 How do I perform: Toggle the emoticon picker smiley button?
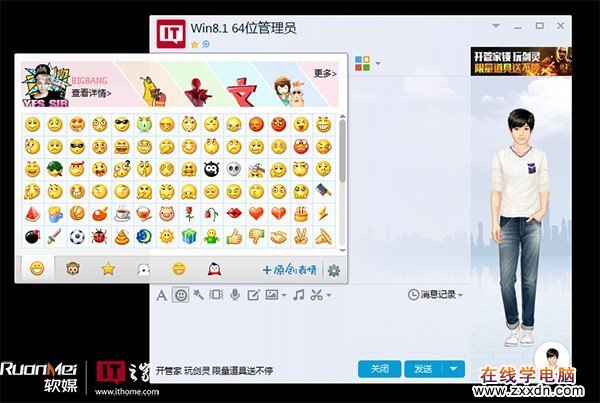tap(181, 295)
